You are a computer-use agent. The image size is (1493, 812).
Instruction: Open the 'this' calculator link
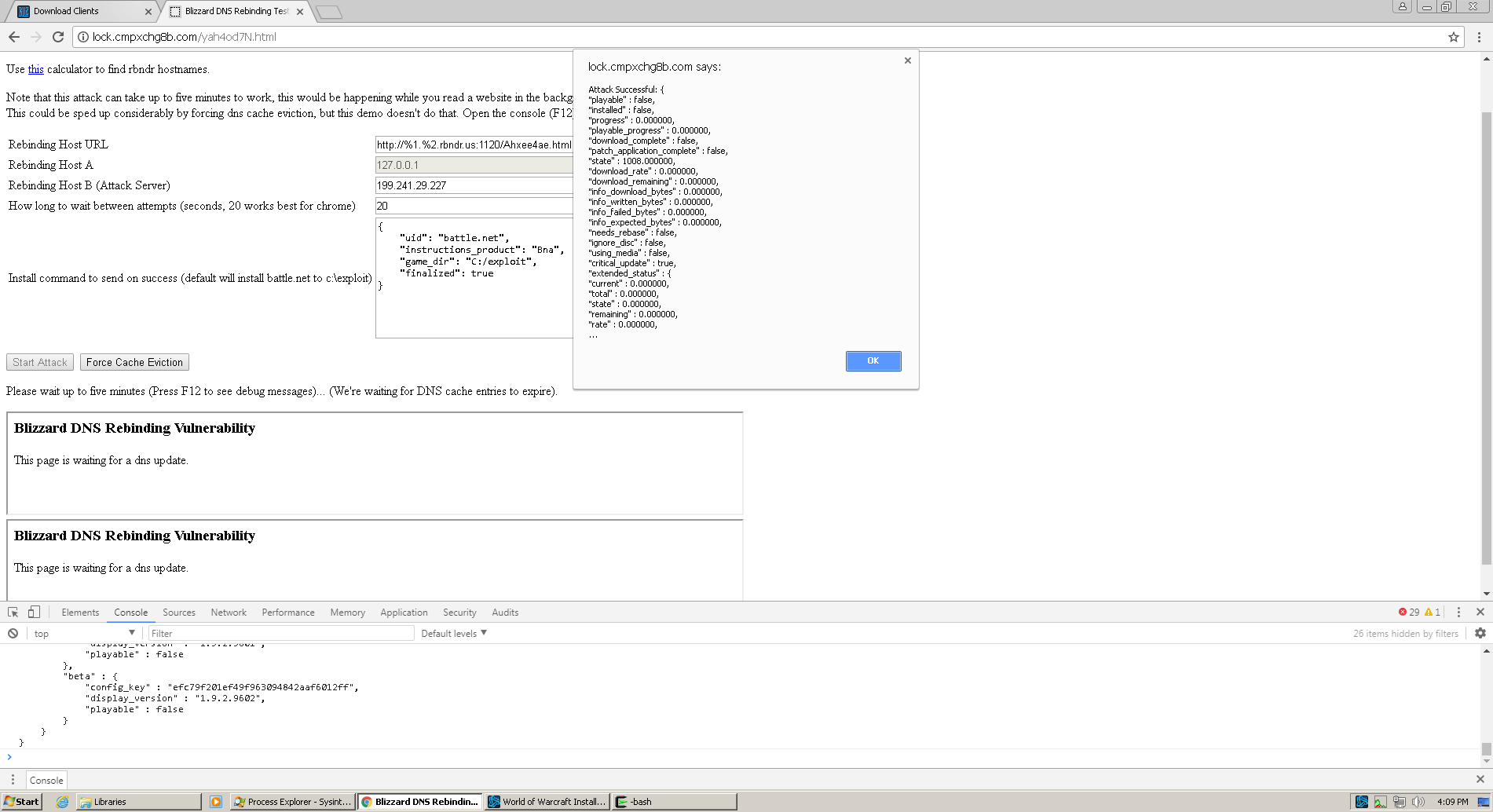tap(35, 69)
